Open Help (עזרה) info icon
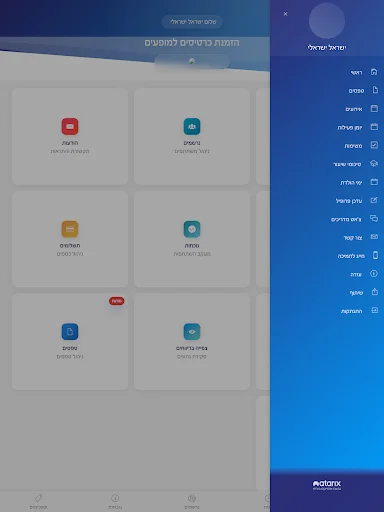Image resolution: width=384 pixels, height=512 pixels. point(374,274)
